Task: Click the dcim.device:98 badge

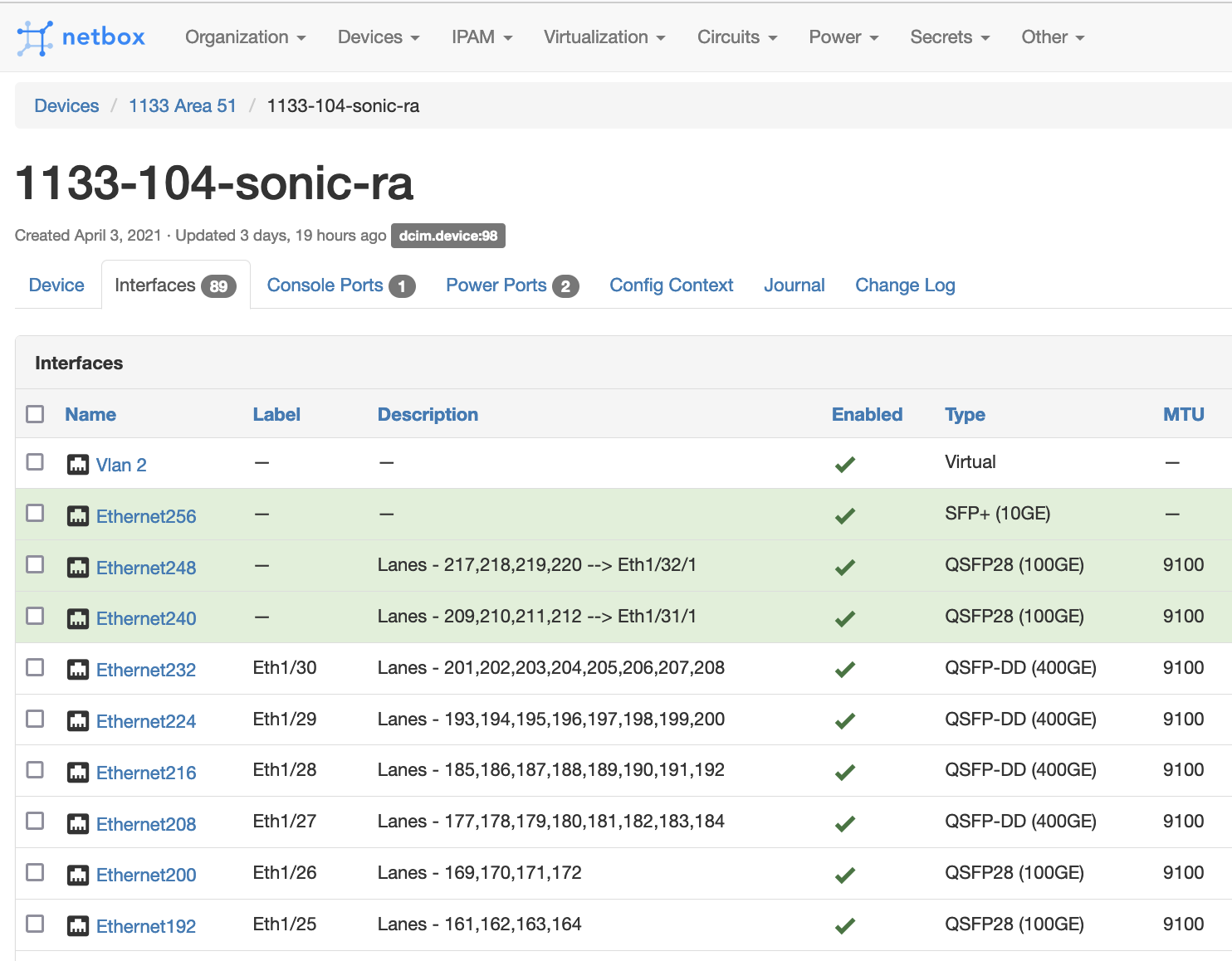Action: point(447,236)
